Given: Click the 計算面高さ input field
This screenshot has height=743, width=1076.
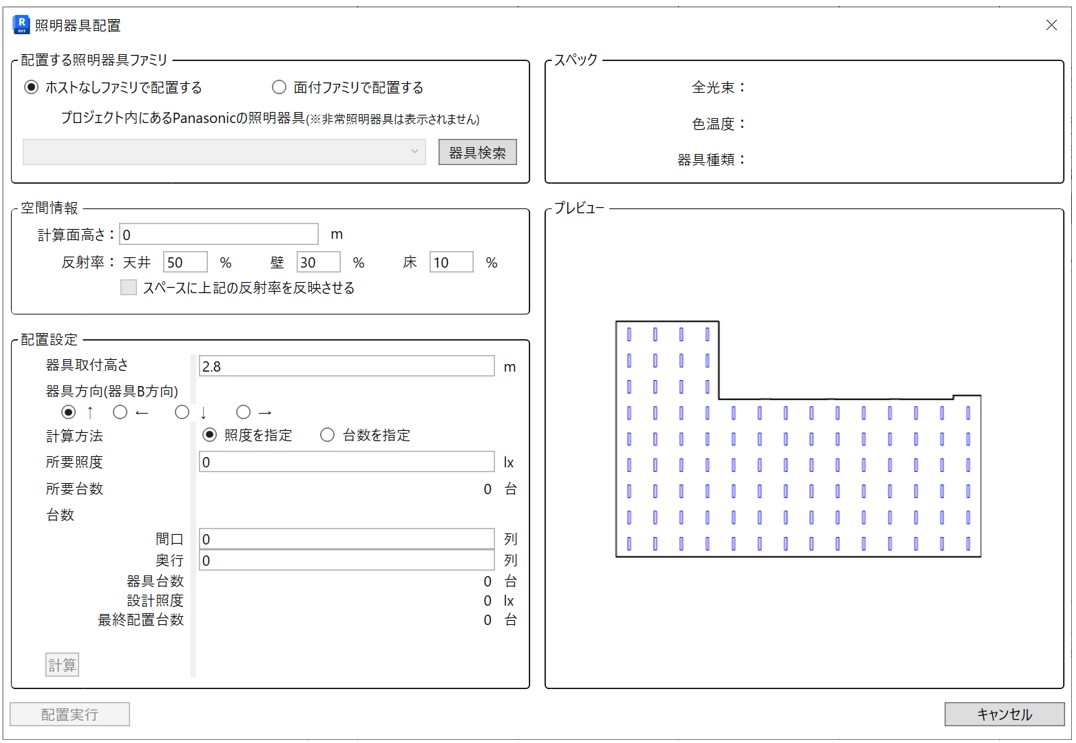Looking at the screenshot, I should pos(218,235).
